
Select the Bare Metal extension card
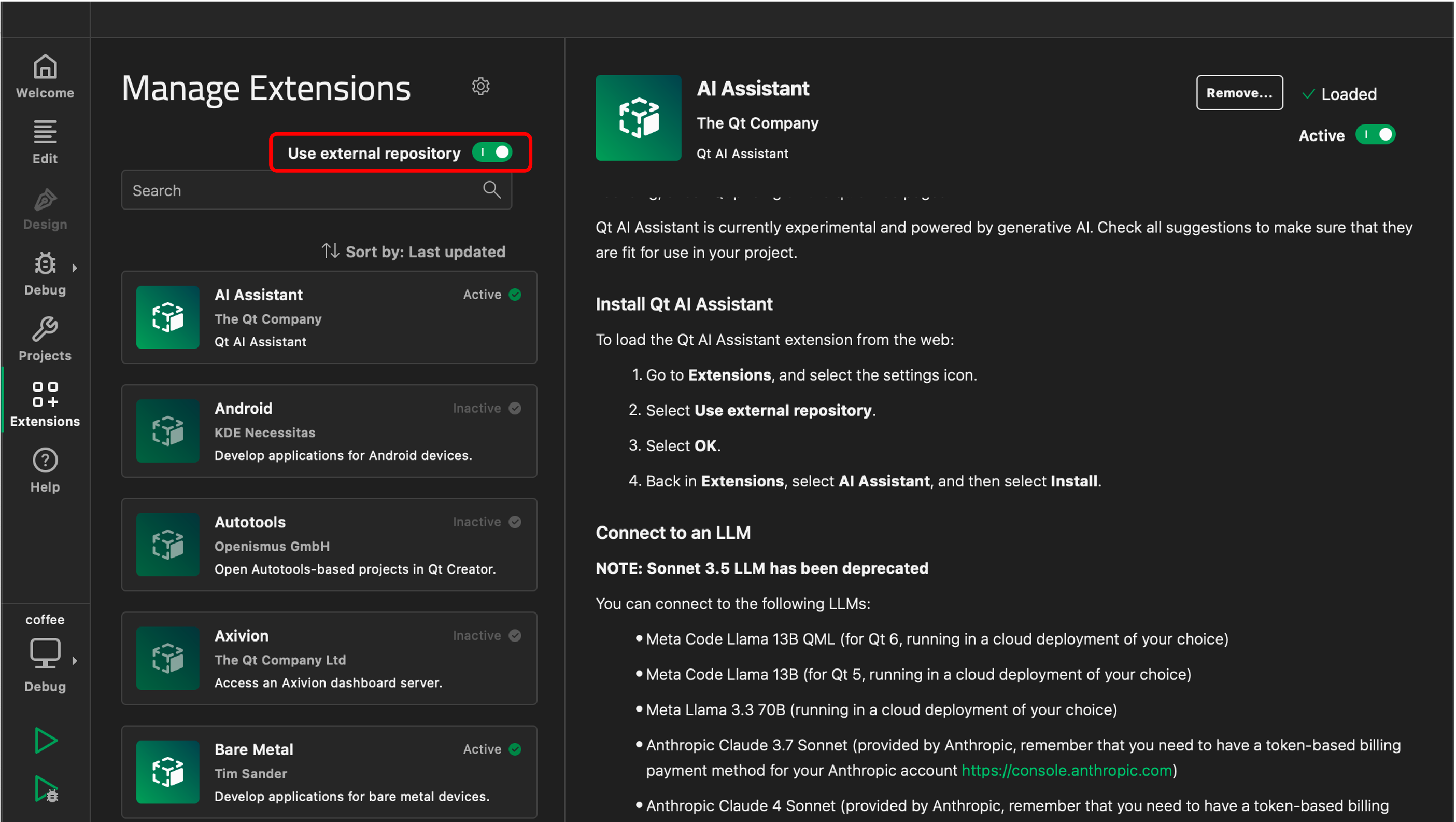329,772
